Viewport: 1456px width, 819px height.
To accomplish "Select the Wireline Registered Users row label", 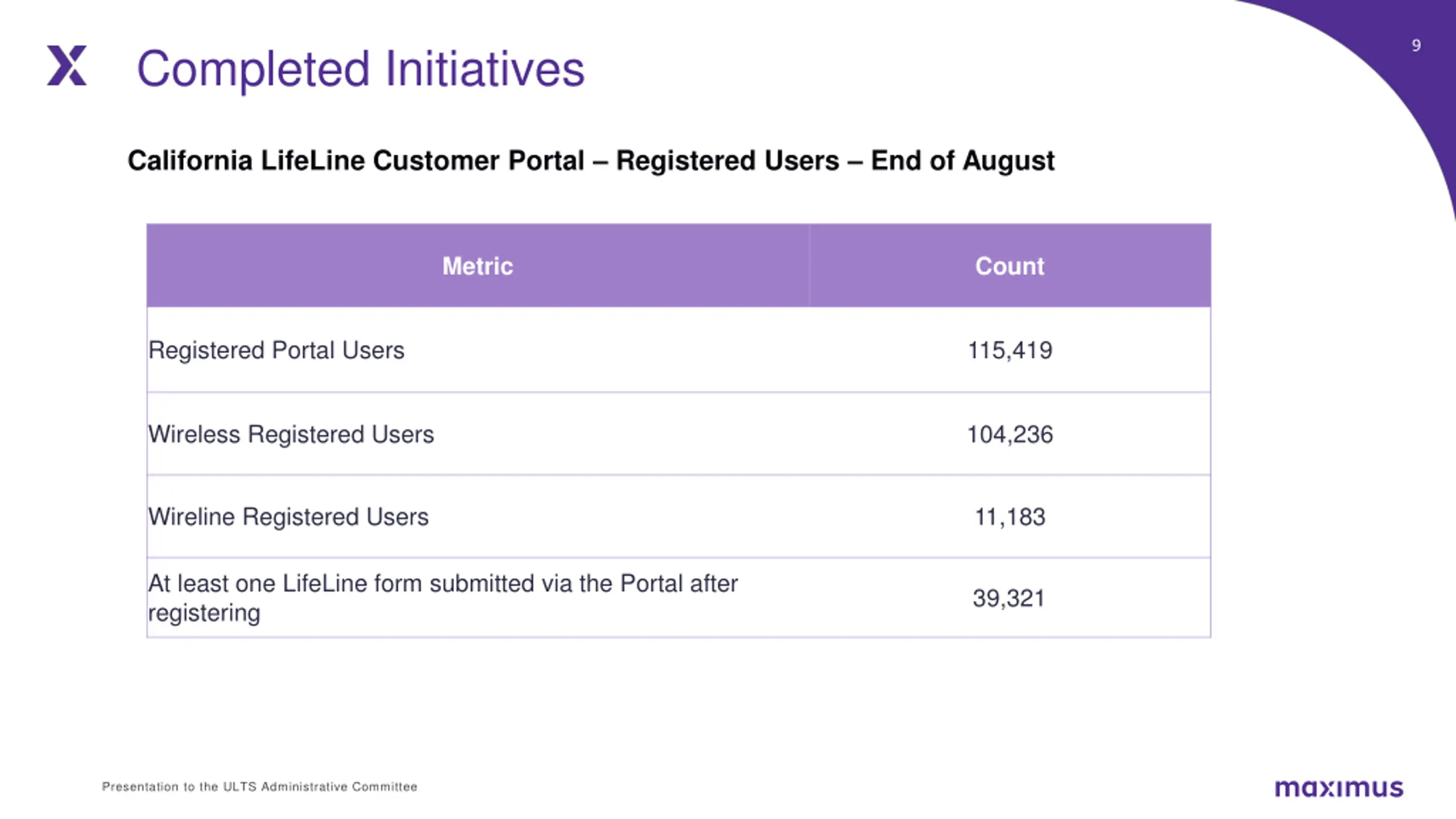I will [x=288, y=516].
